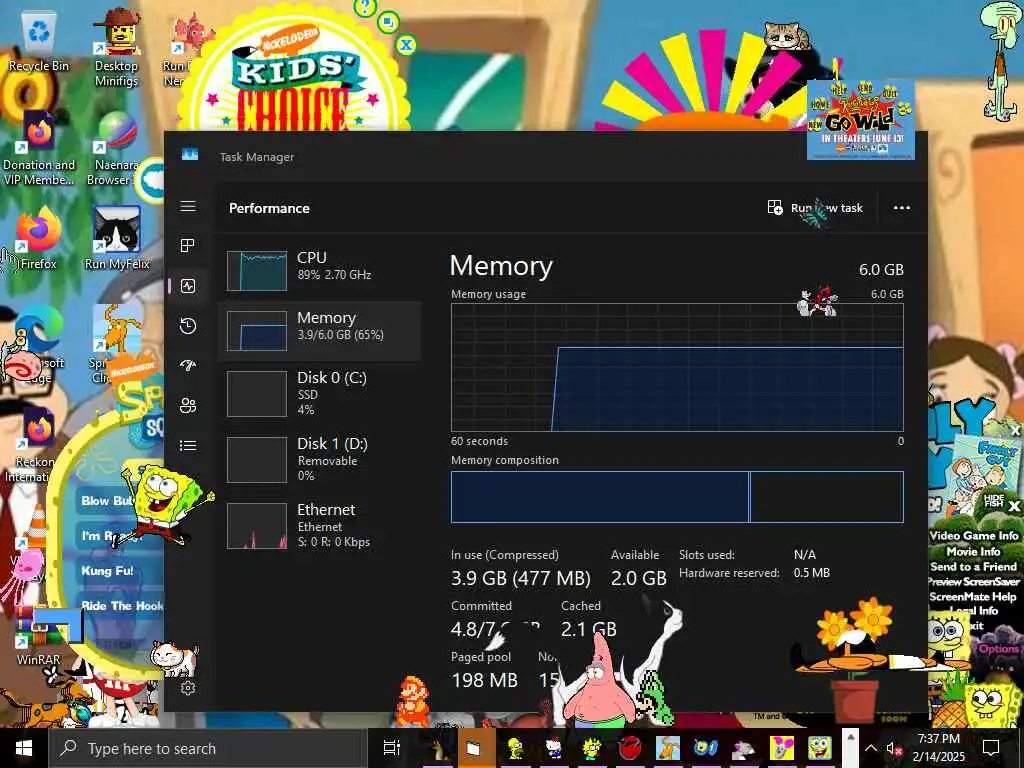Image resolution: width=1024 pixels, height=768 pixels.
Task: Open Task Manager settings gear
Action: coord(188,688)
